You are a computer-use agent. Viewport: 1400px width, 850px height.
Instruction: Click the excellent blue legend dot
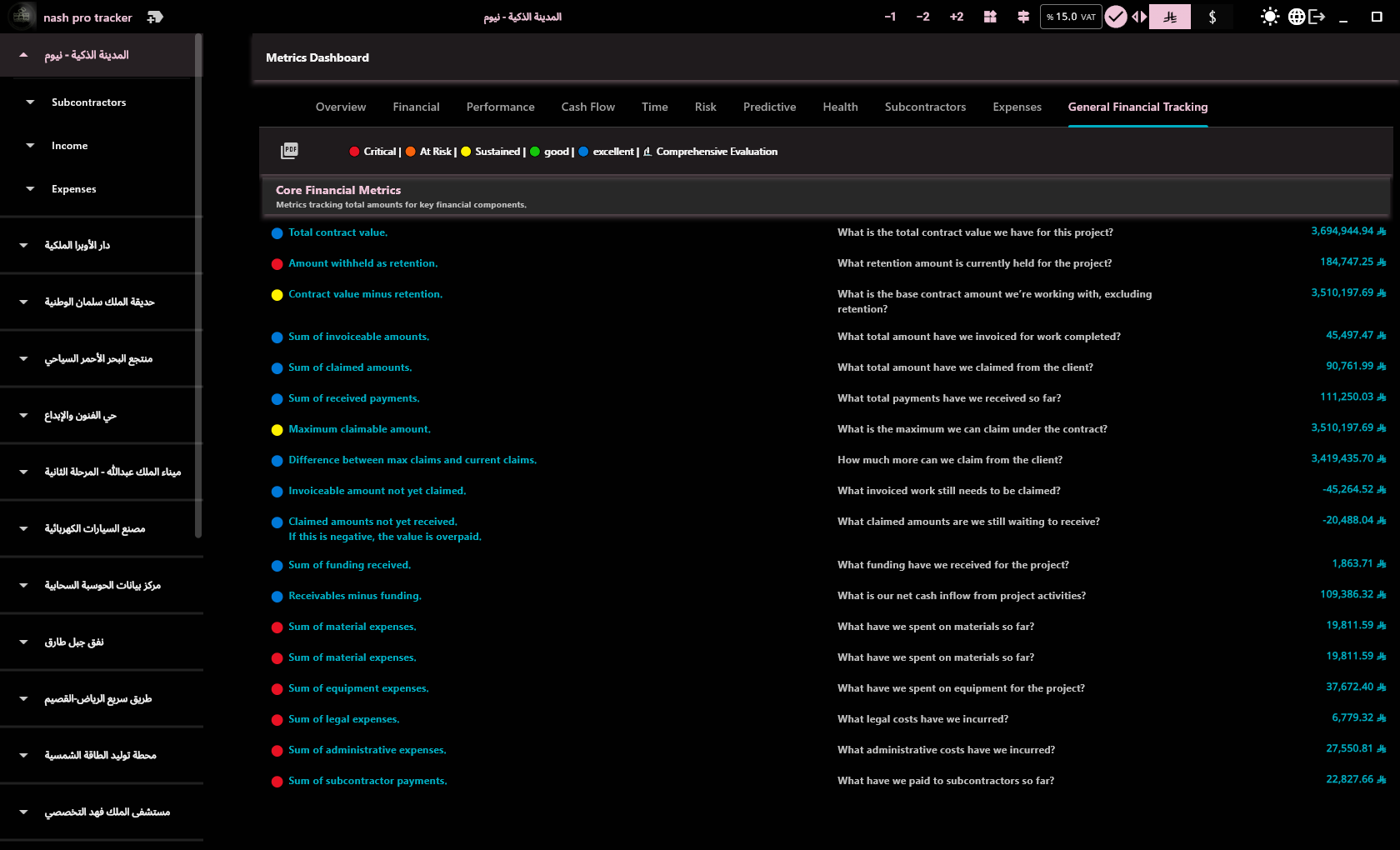583,152
